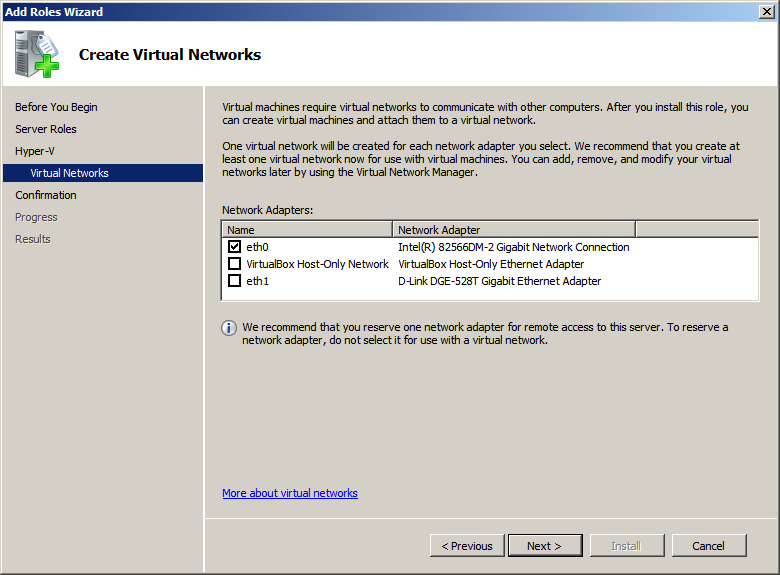Sort by the Name column header

coord(307,229)
